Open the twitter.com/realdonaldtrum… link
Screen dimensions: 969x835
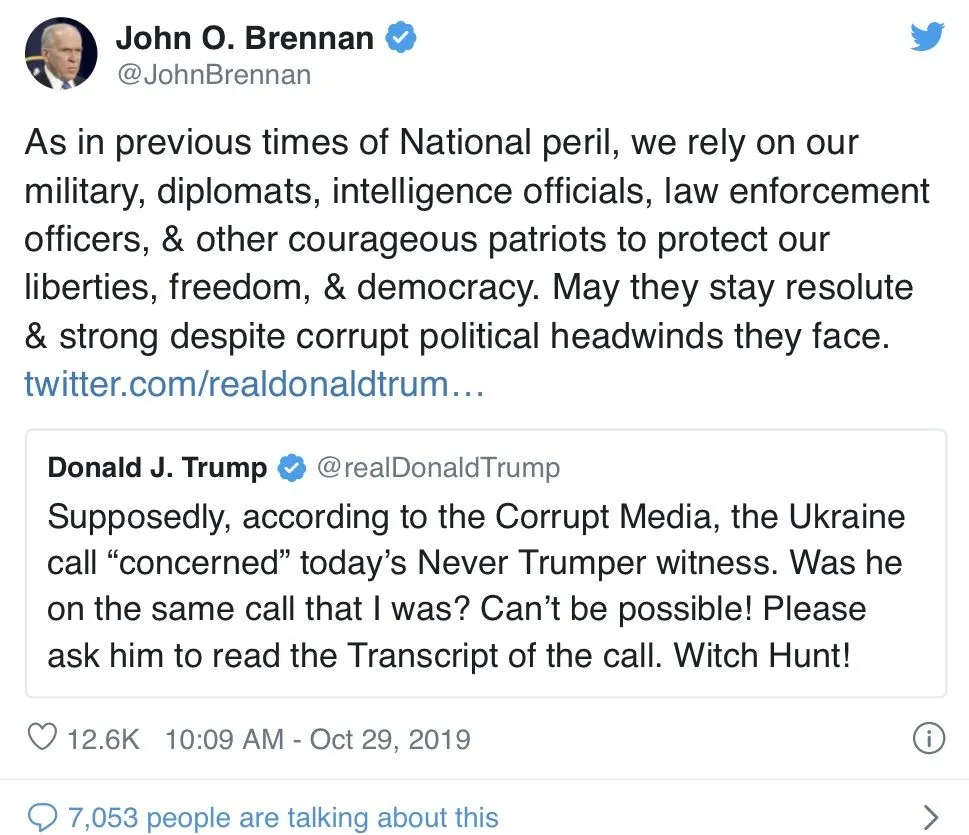[x=254, y=384]
